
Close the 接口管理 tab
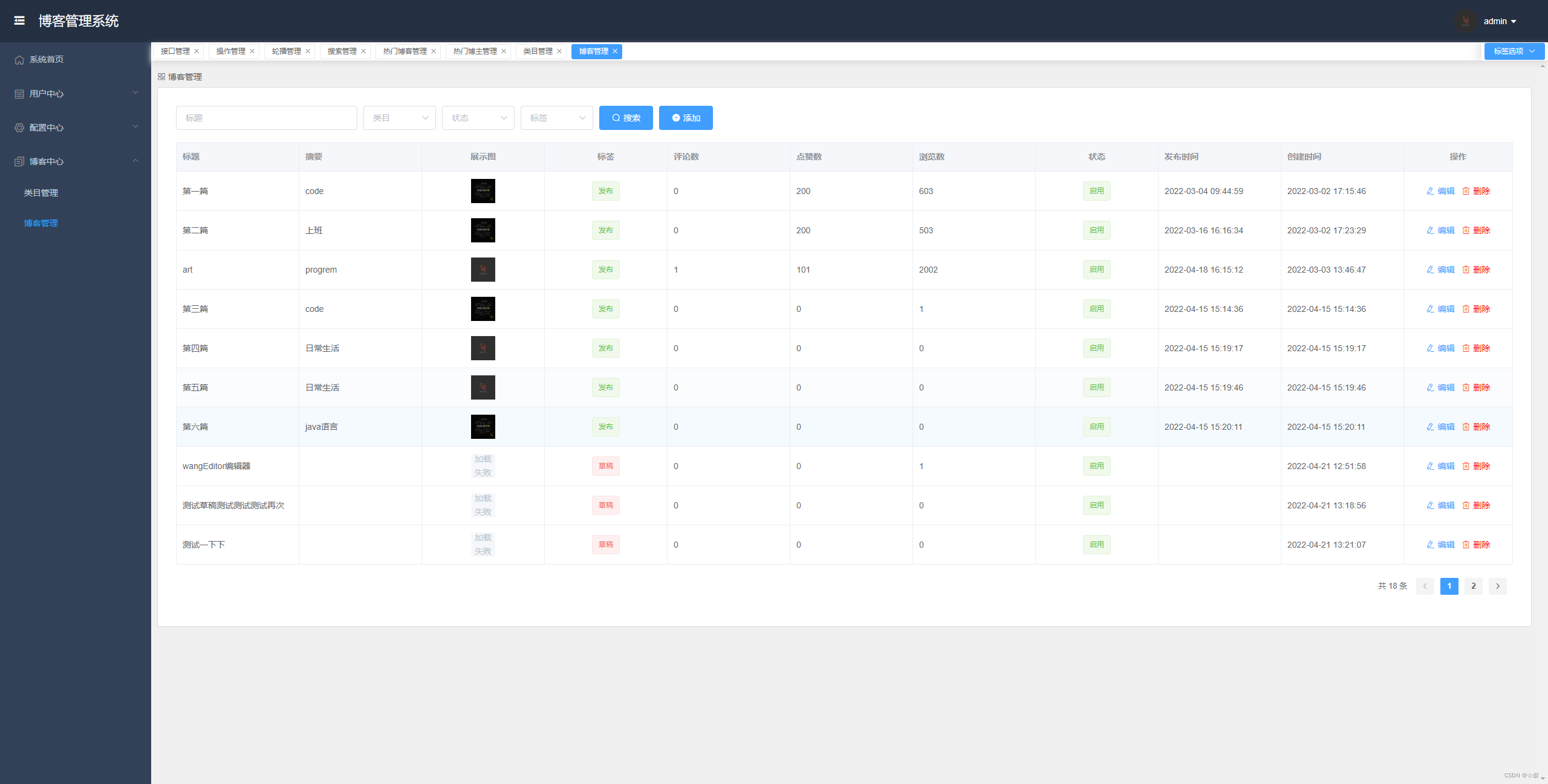point(197,51)
